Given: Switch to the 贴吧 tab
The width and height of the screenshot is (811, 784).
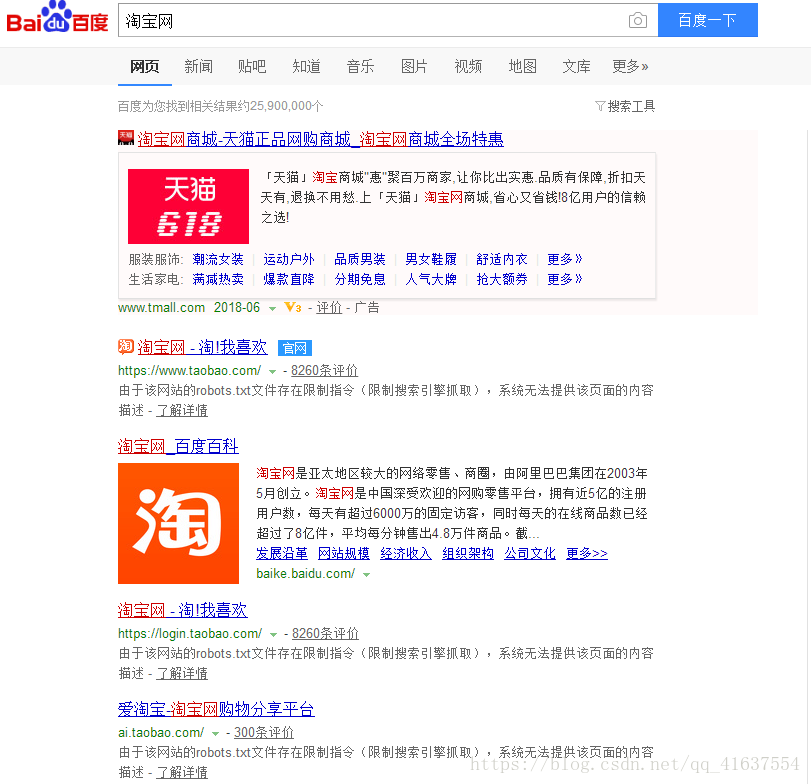Looking at the screenshot, I should click(252, 66).
